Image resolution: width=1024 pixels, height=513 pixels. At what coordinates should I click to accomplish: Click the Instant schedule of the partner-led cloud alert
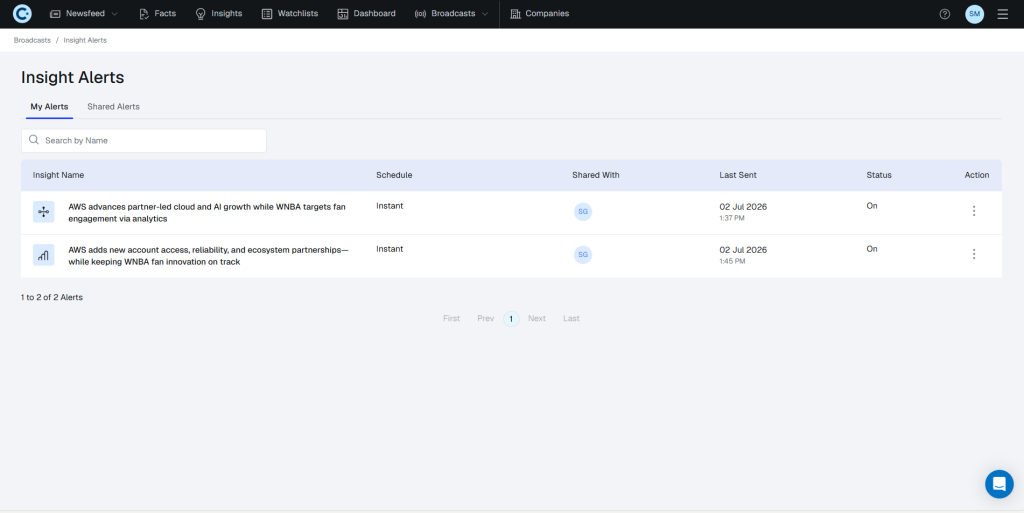pyautogui.click(x=390, y=206)
